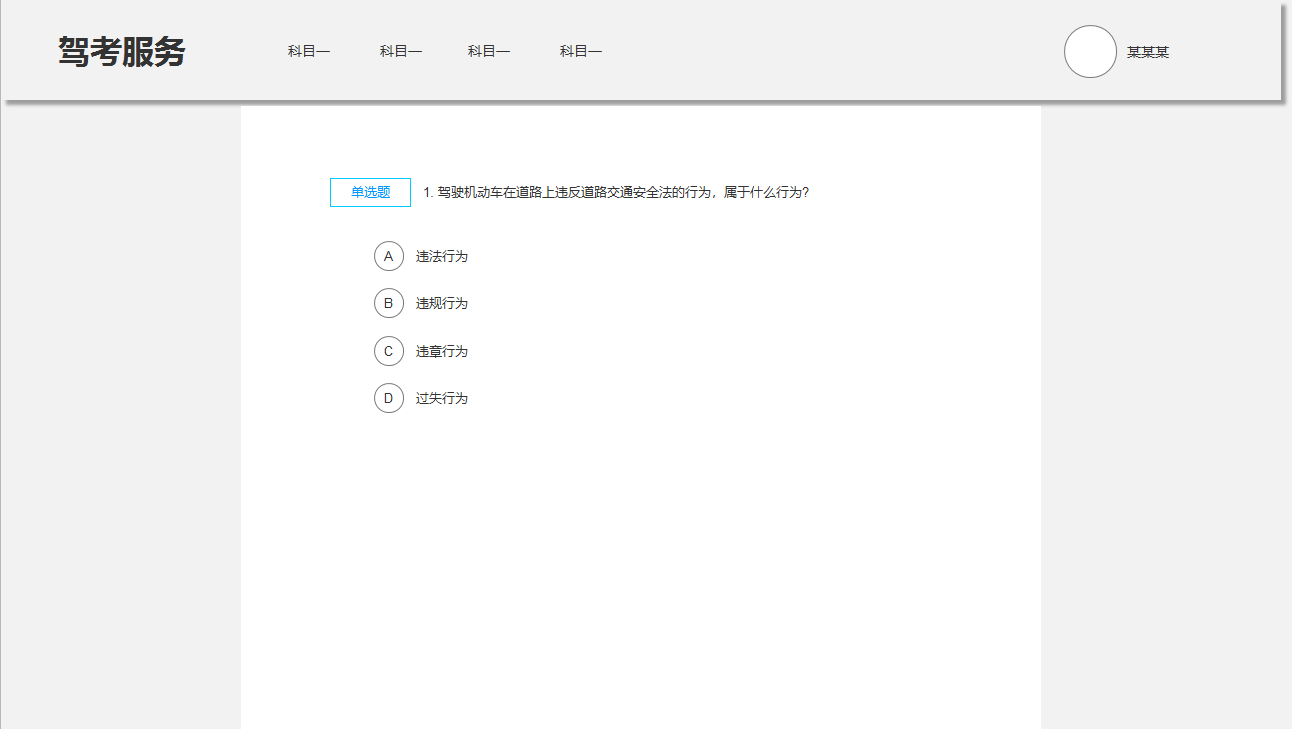The height and width of the screenshot is (729, 1292).
Task: Click the 驾考服务 site logo
Action: tap(122, 52)
